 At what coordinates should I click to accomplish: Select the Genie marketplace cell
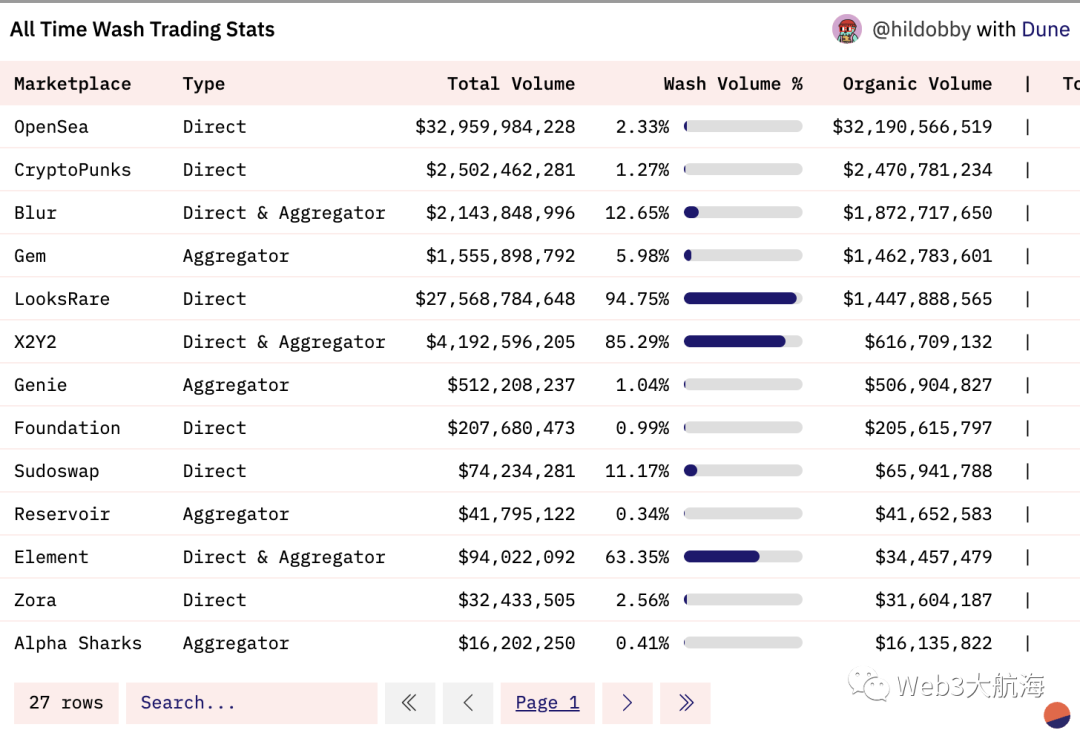pyautogui.click(x=41, y=385)
